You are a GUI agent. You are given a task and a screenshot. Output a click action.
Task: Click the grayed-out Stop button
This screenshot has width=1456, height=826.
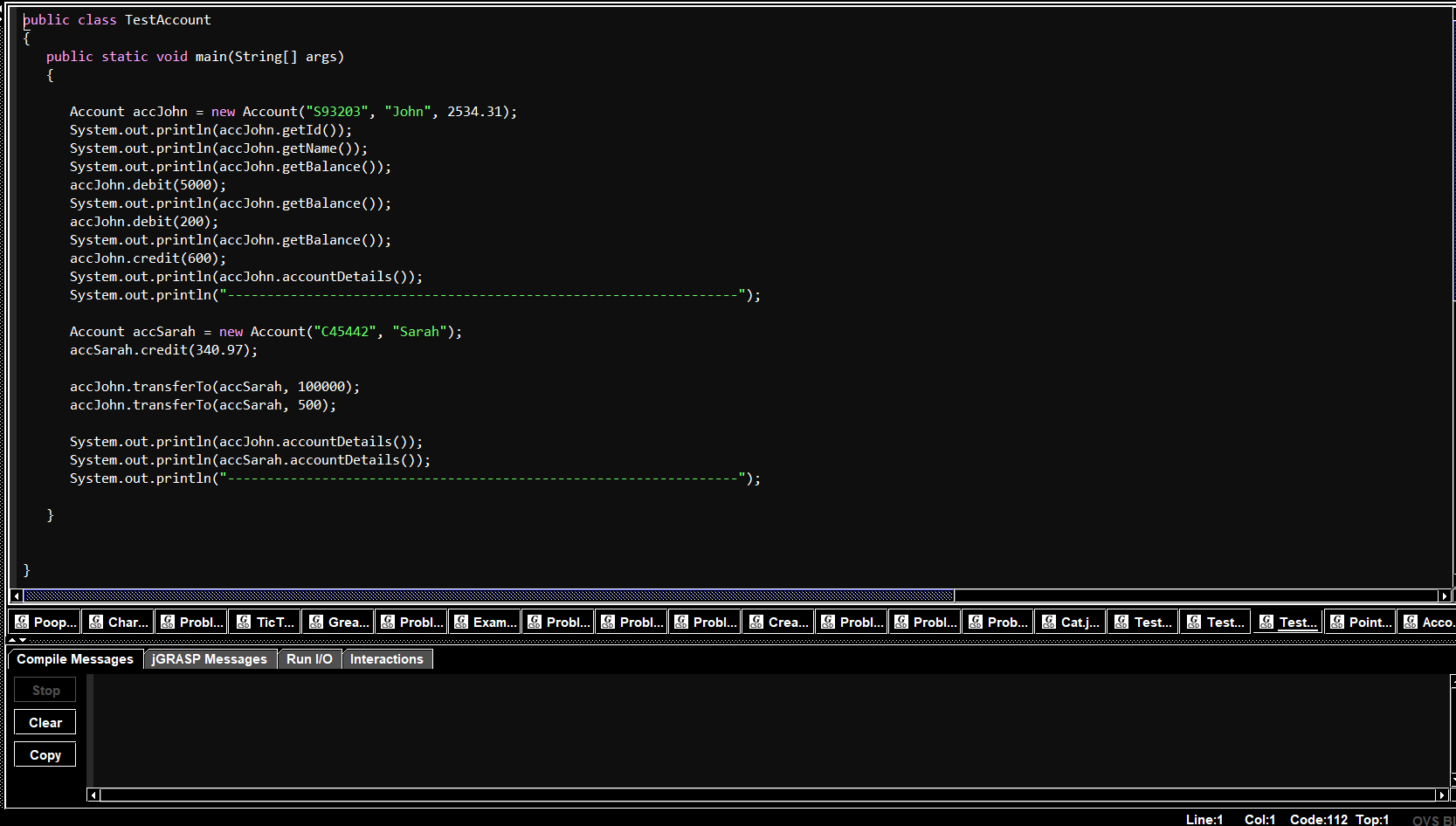coord(45,689)
